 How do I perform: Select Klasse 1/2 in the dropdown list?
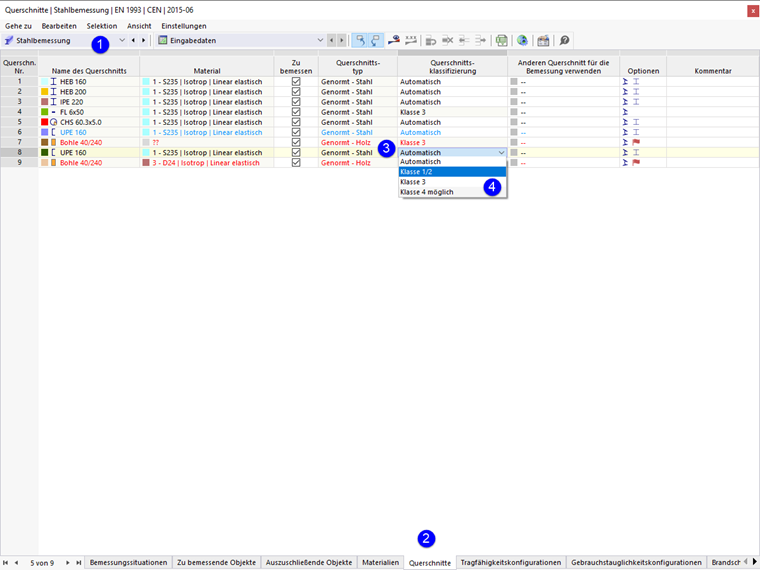pyautogui.click(x=452, y=172)
